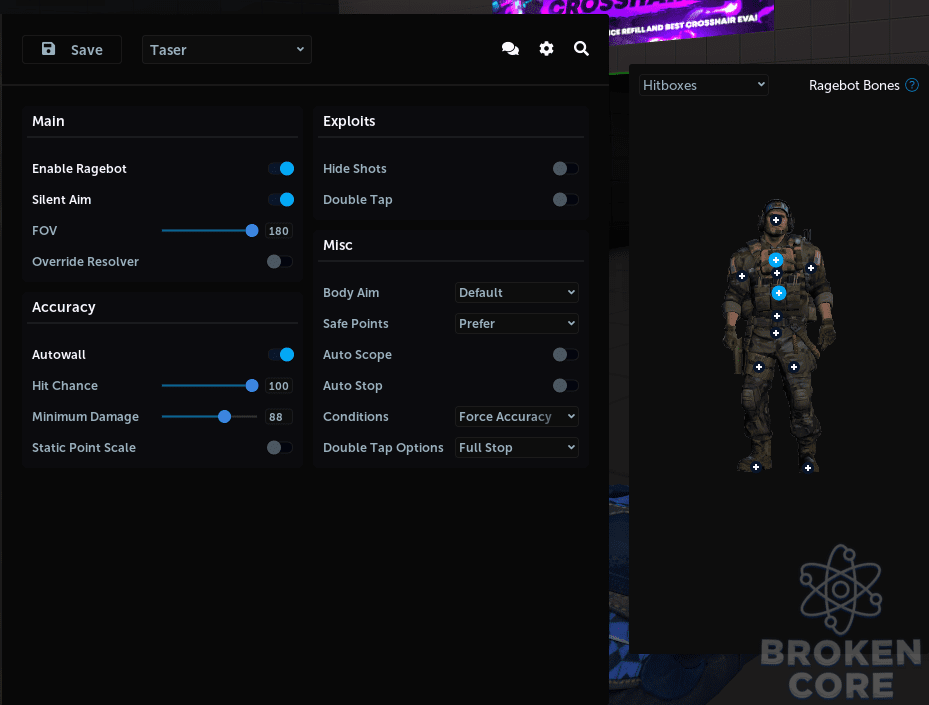Open the Double Tap Options dropdown
The width and height of the screenshot is (929, 705).
[517, 447]
